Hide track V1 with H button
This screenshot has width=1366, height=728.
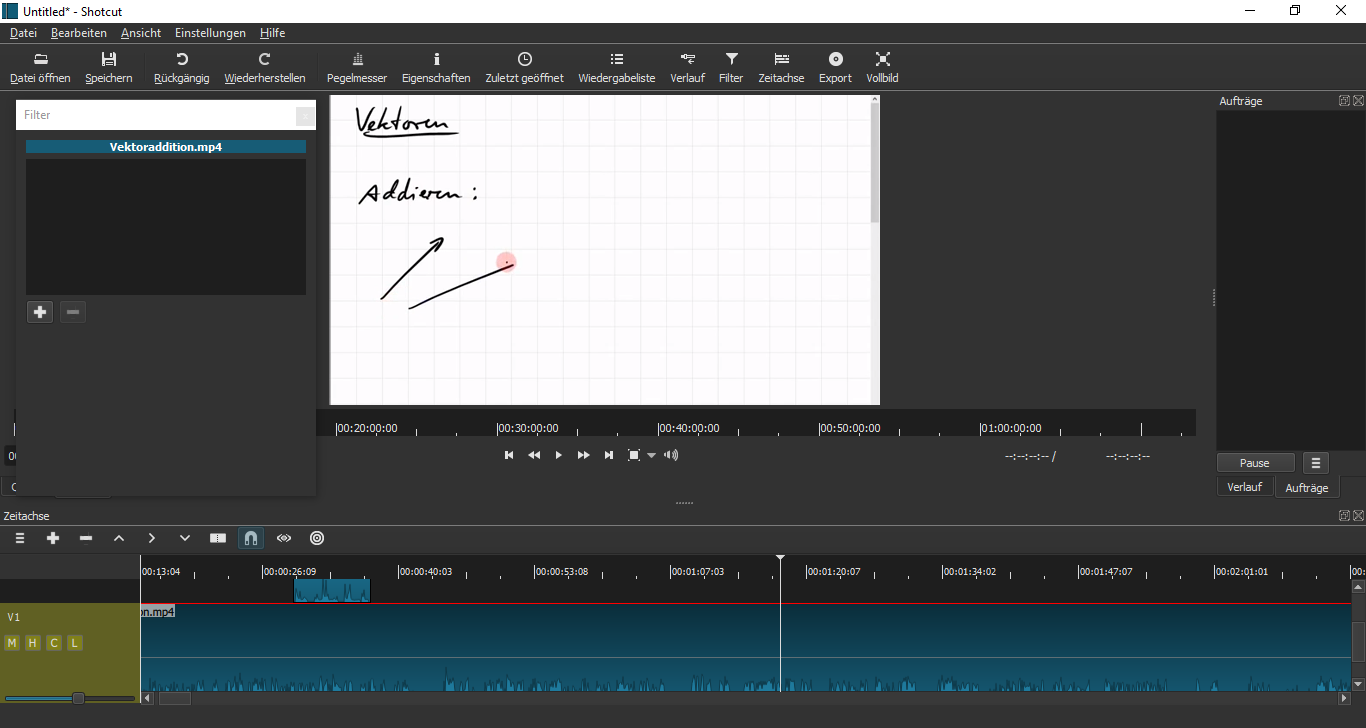pyautogui.click(x=33, y=643)
